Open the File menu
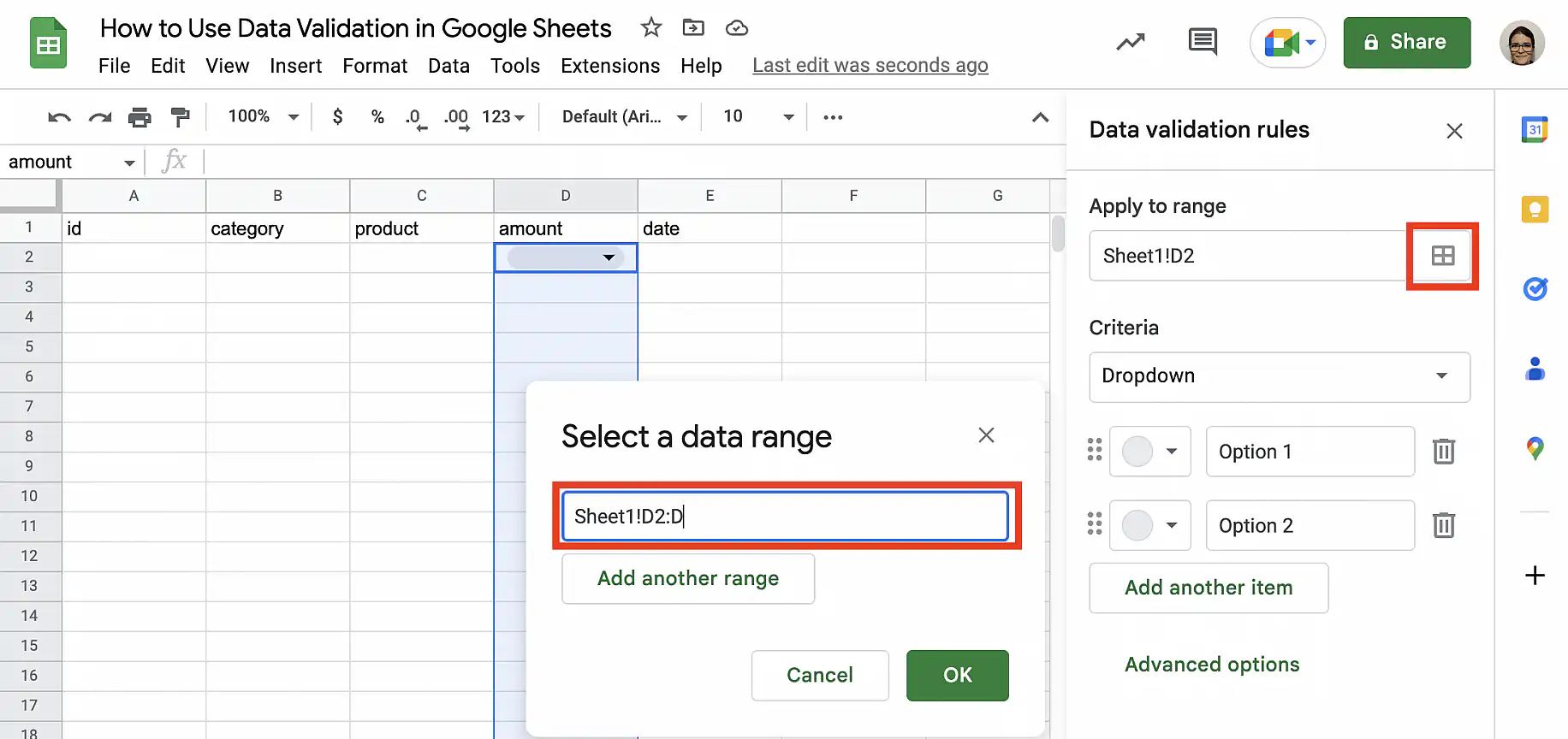Viewport: 1568px width, 739px height. 114,66
